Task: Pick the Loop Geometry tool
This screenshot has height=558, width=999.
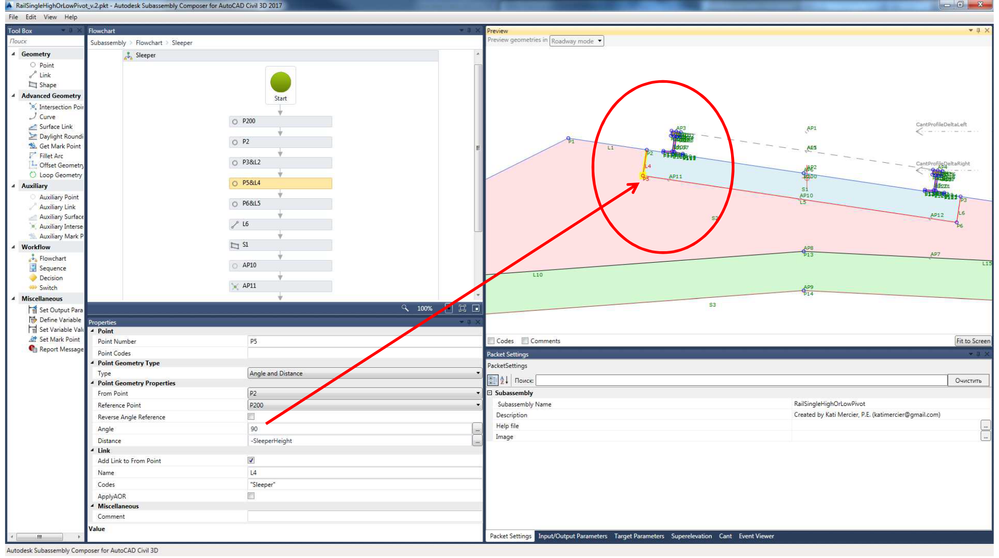Action: pyautogui.click(x=55, y=175)
